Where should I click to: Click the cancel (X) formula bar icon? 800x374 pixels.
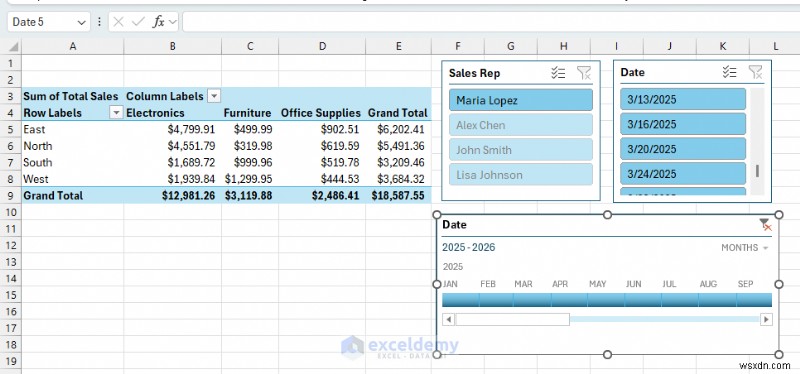pos(118,21)
